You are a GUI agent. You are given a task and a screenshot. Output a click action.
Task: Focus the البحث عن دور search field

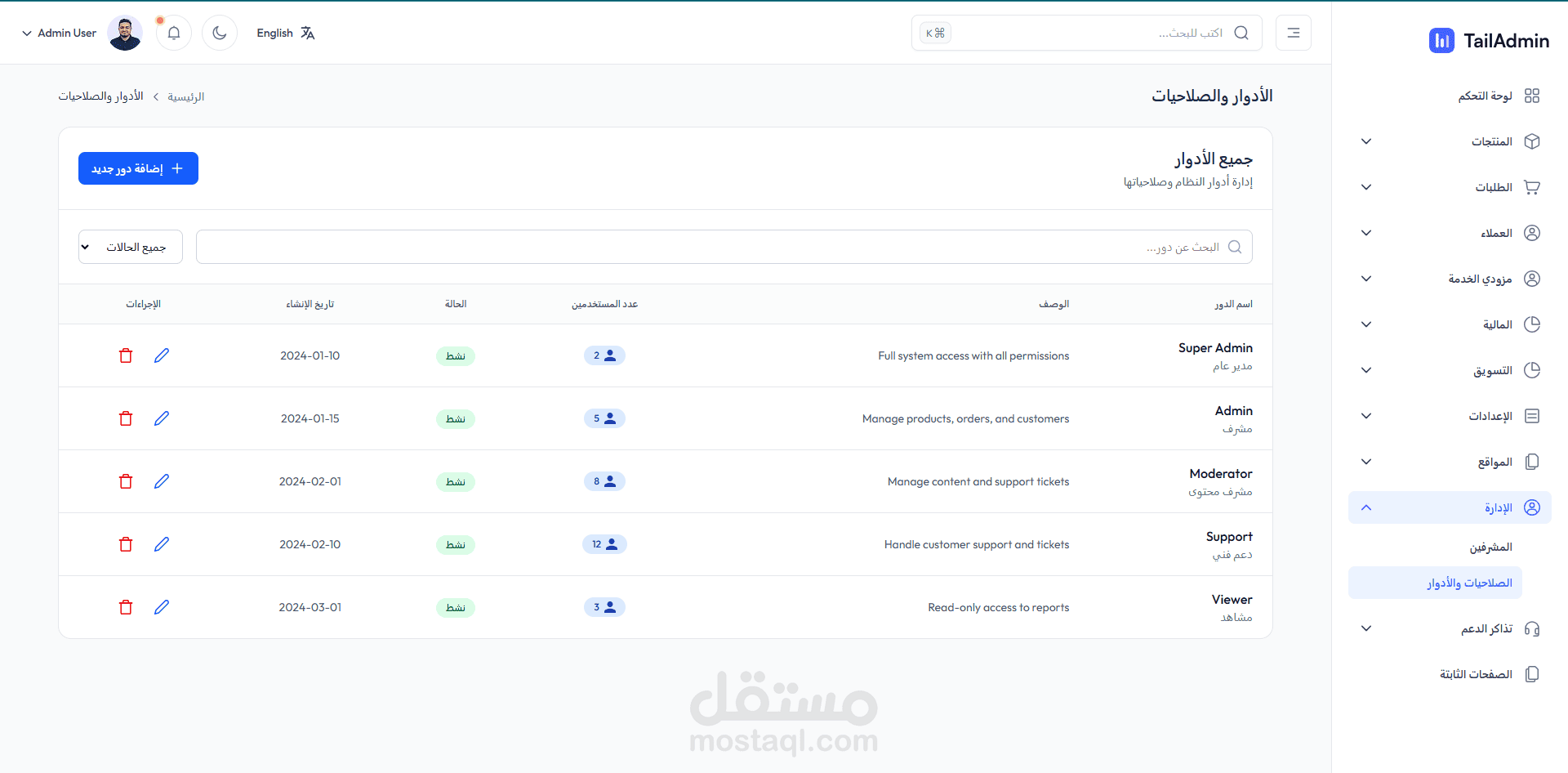coord(724,247)
